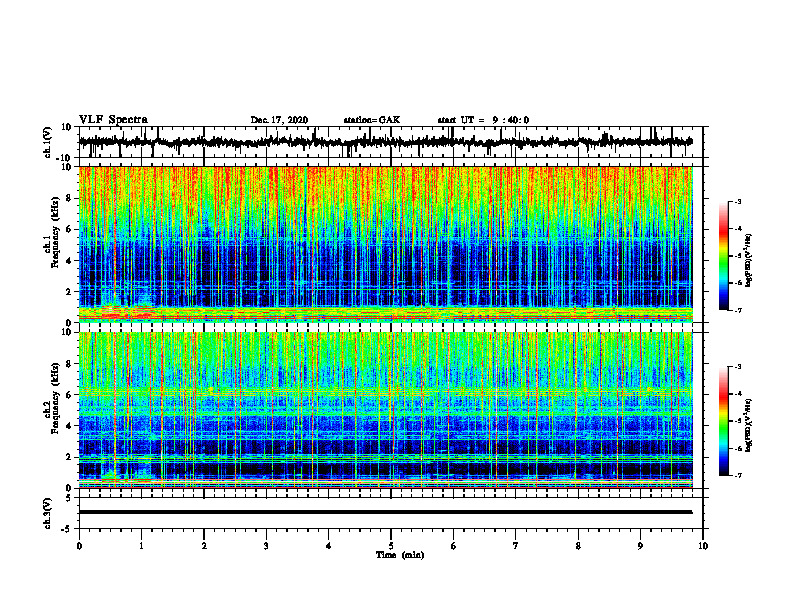The width and height of the screenshot is (792, 612).
Task: Click the "ch.3(V)" axis label
Action: (x=48, y=513)
